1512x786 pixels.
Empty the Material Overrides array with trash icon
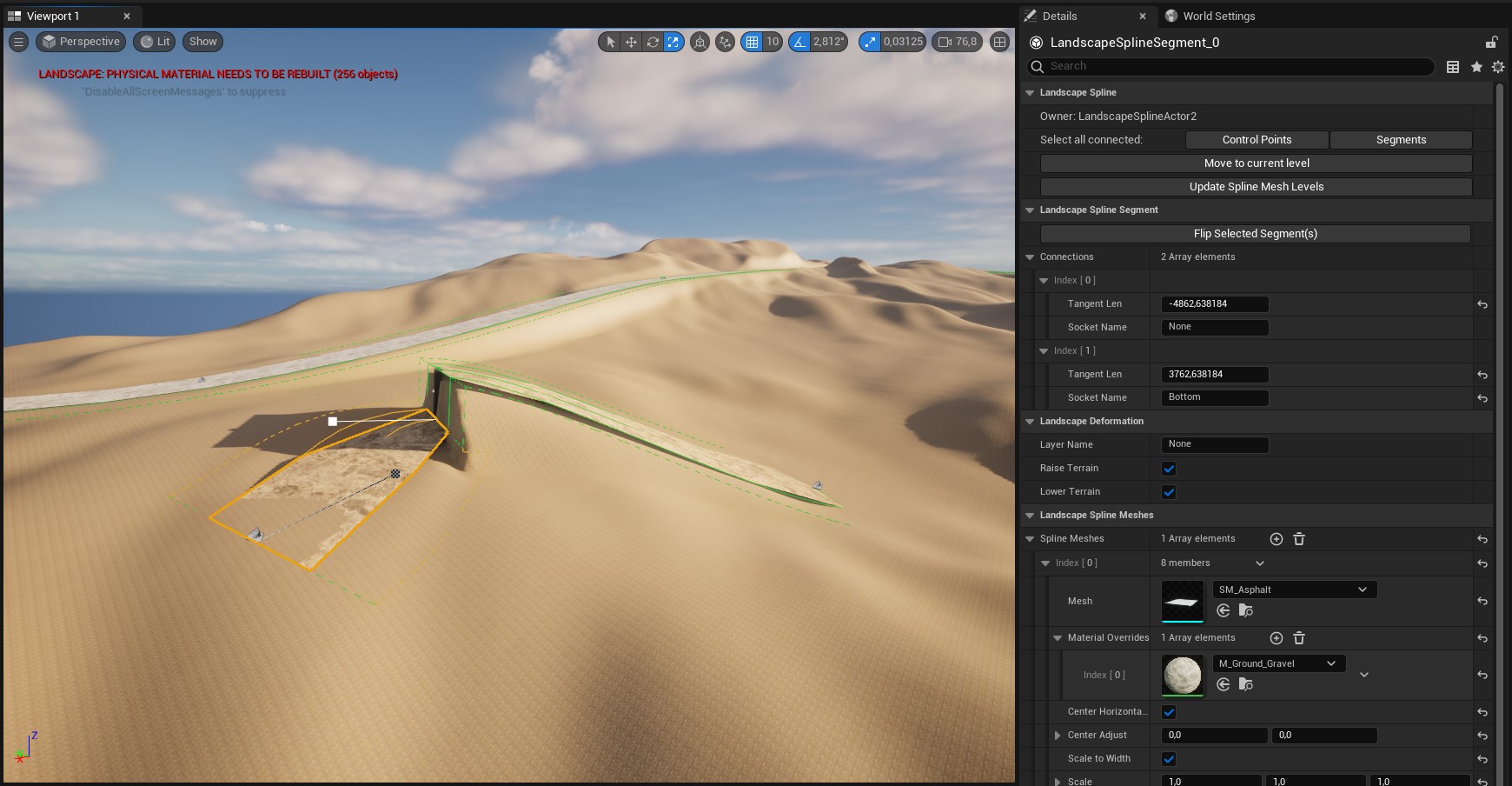point(1298,638)
